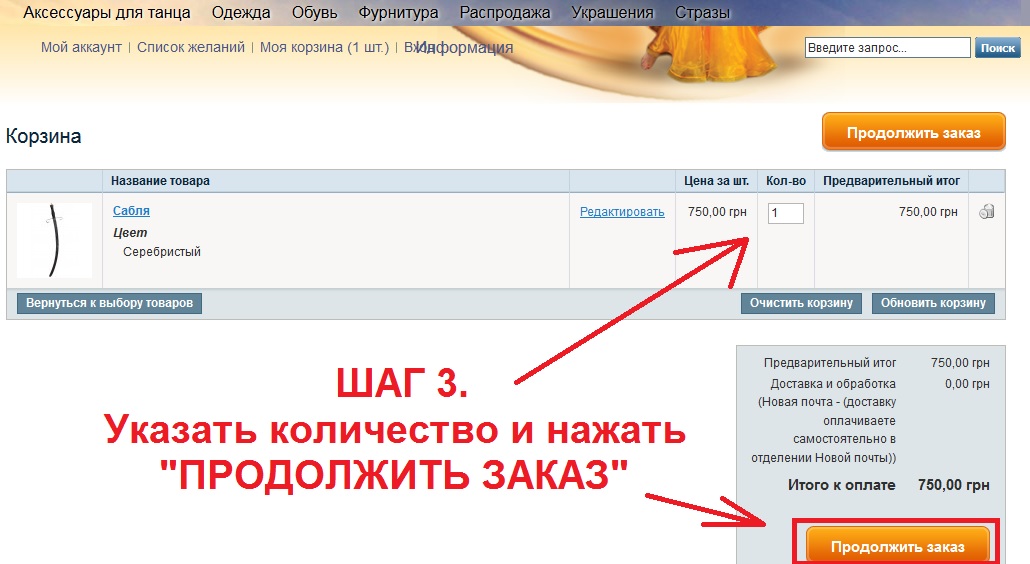Remove the Сабля item using the trash icon
This screenshot has height=564, width=1030.
987,212
